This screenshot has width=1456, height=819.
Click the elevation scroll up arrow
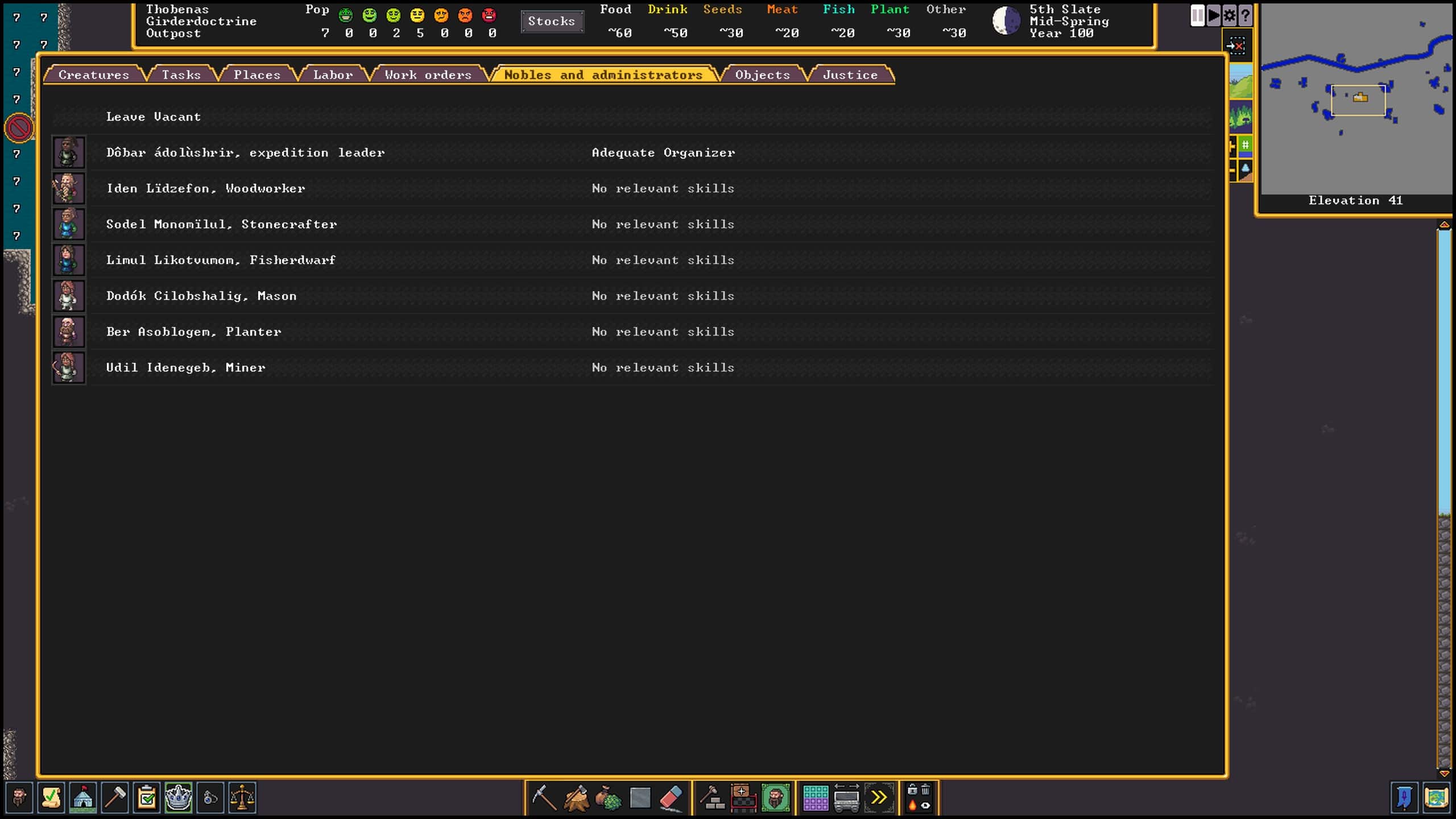click(1444, 225)
